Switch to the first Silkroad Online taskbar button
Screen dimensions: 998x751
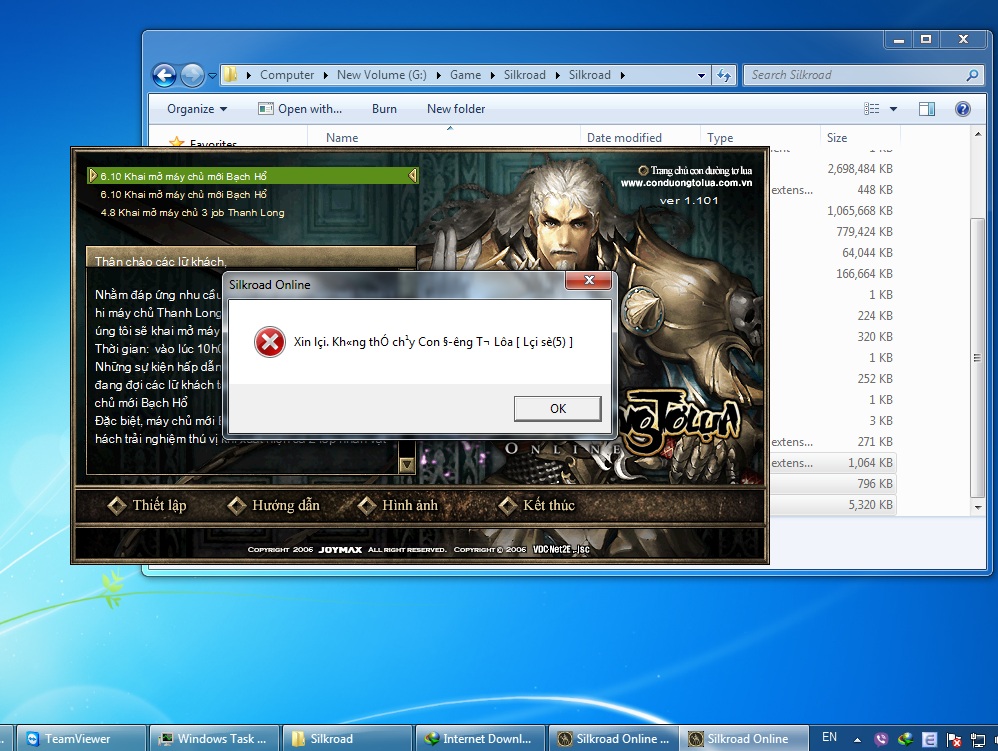612,738
